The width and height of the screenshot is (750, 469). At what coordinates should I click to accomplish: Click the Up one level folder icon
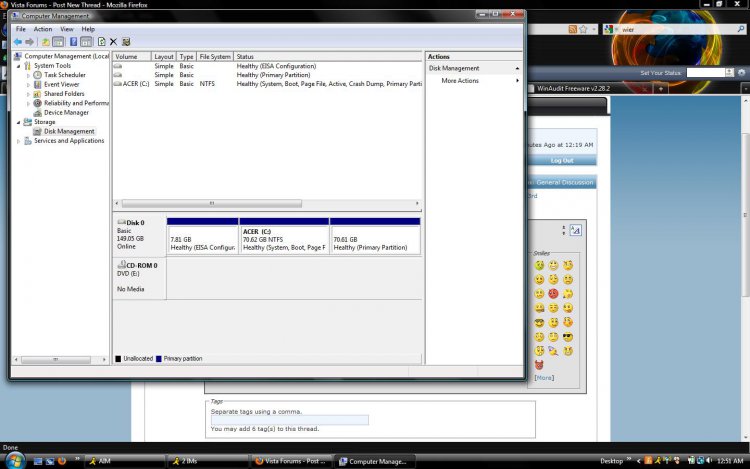click(45, 42)
